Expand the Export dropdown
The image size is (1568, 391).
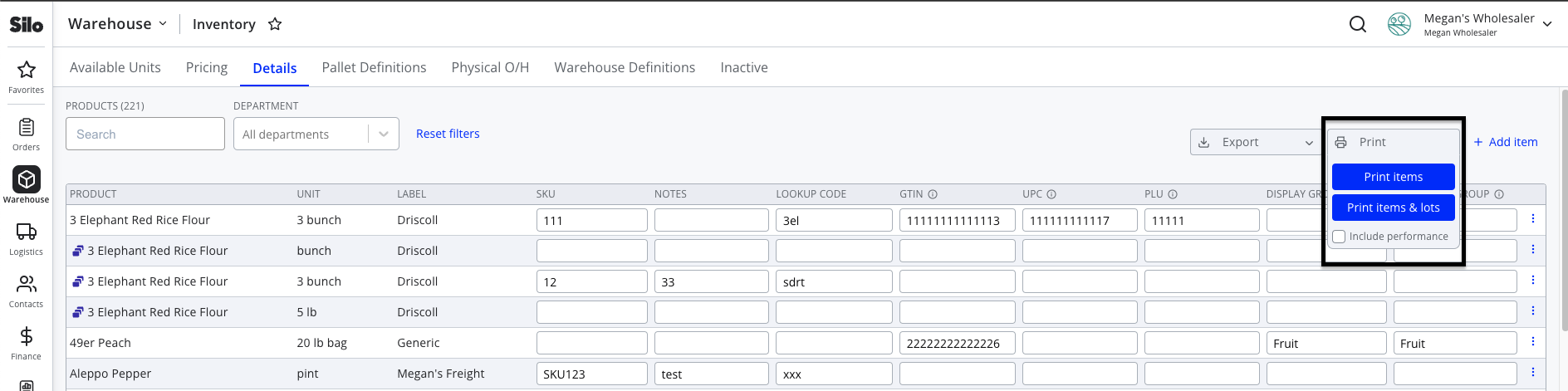(x=1255, y=142)
